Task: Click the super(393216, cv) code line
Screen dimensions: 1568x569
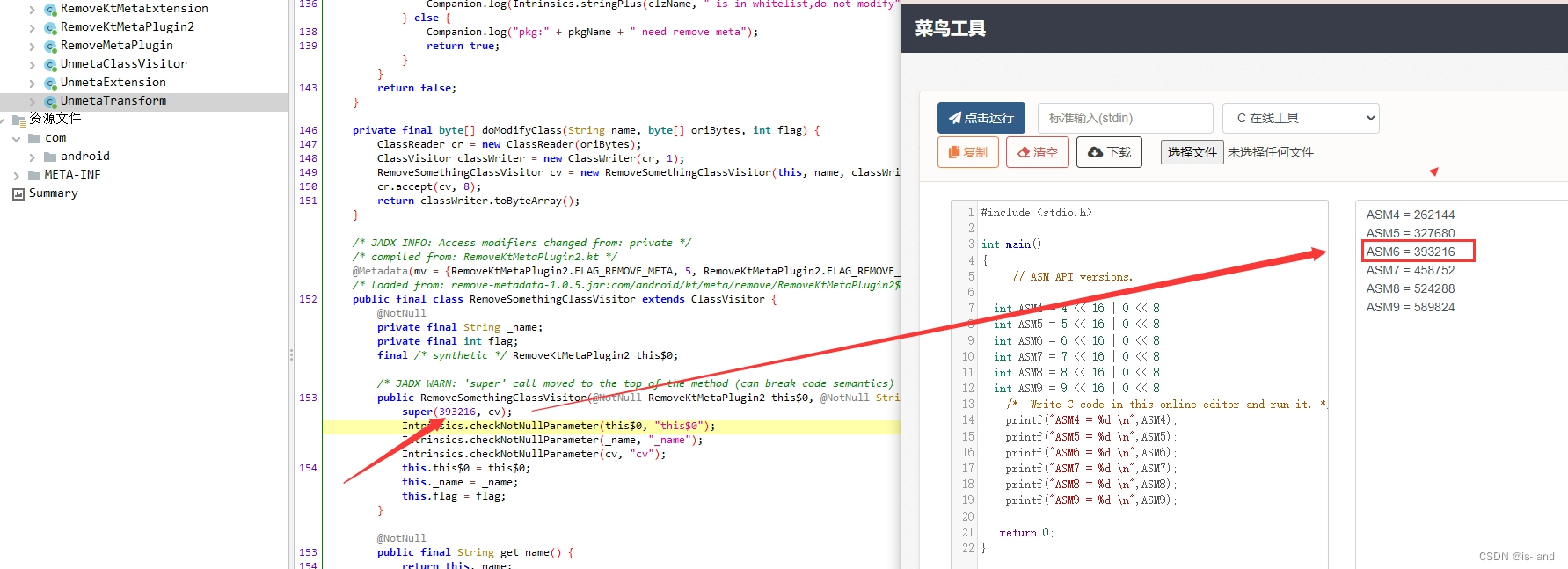Action: pos(456,412)
